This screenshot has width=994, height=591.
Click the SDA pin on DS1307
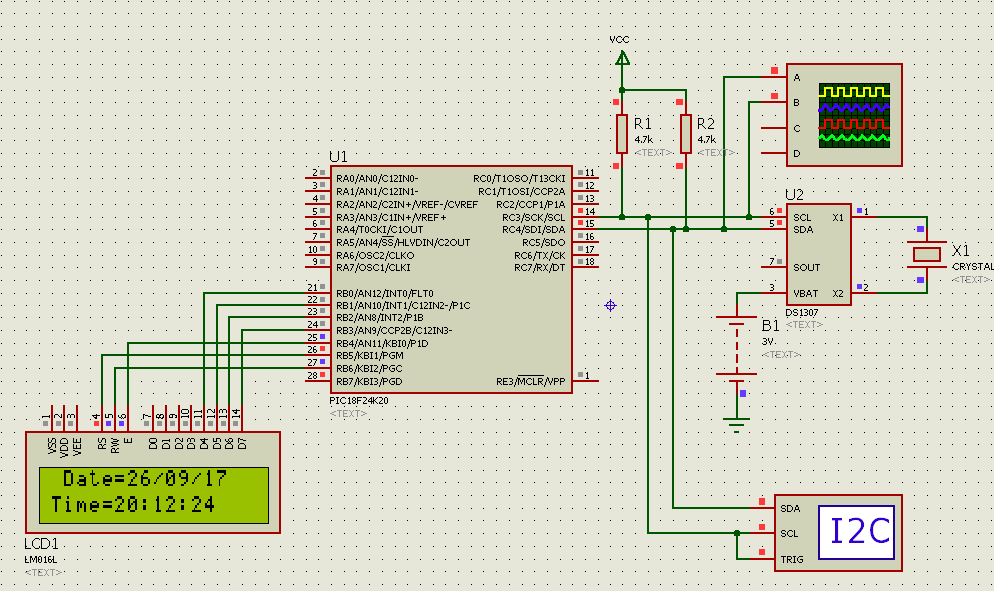803,230
